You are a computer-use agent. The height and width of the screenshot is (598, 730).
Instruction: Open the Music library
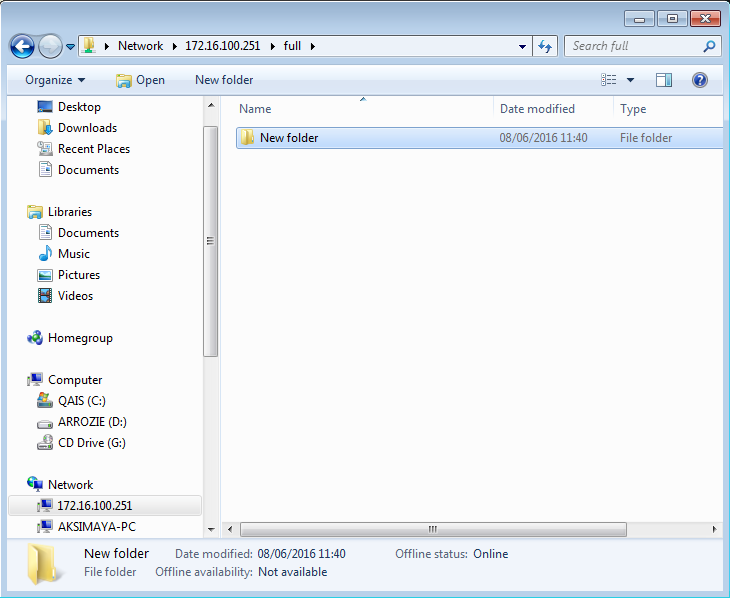tap(74, 253)
